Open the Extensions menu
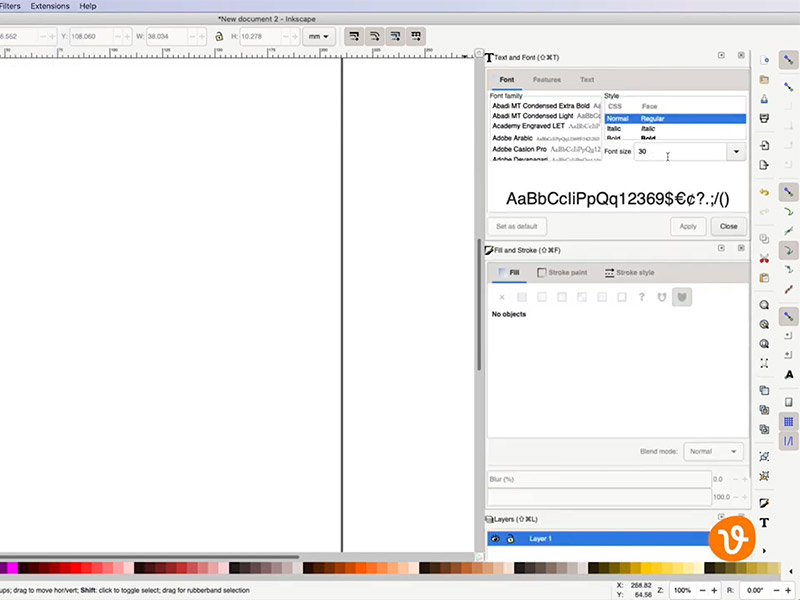The height and width of the screenshot is (600, 800). tap(50, 6)
